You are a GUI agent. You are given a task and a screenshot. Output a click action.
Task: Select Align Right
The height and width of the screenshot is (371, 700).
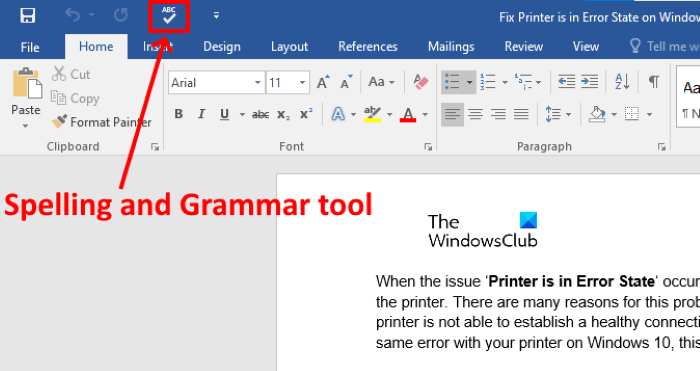coord(498,114)
